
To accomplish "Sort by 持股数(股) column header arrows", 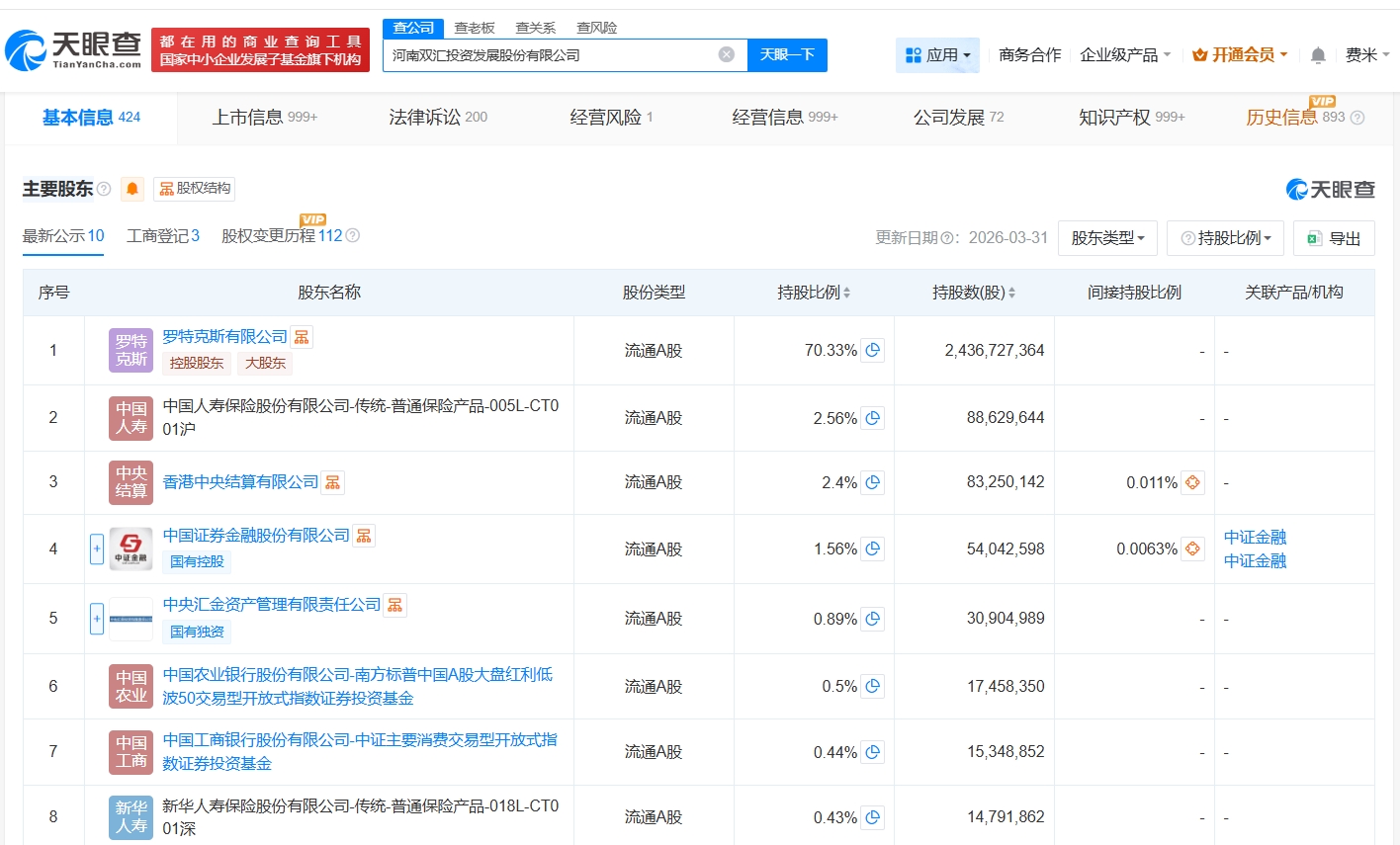I will click(x=1011, y=293).
